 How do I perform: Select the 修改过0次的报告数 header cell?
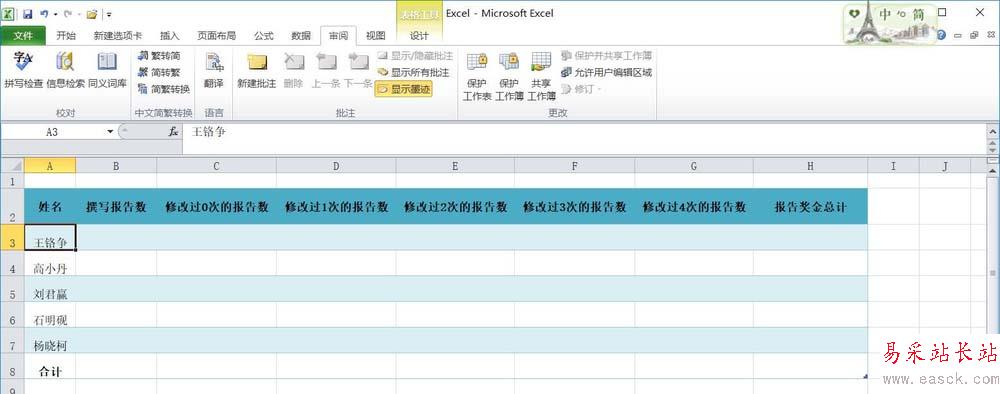click(x=217, y=207)
